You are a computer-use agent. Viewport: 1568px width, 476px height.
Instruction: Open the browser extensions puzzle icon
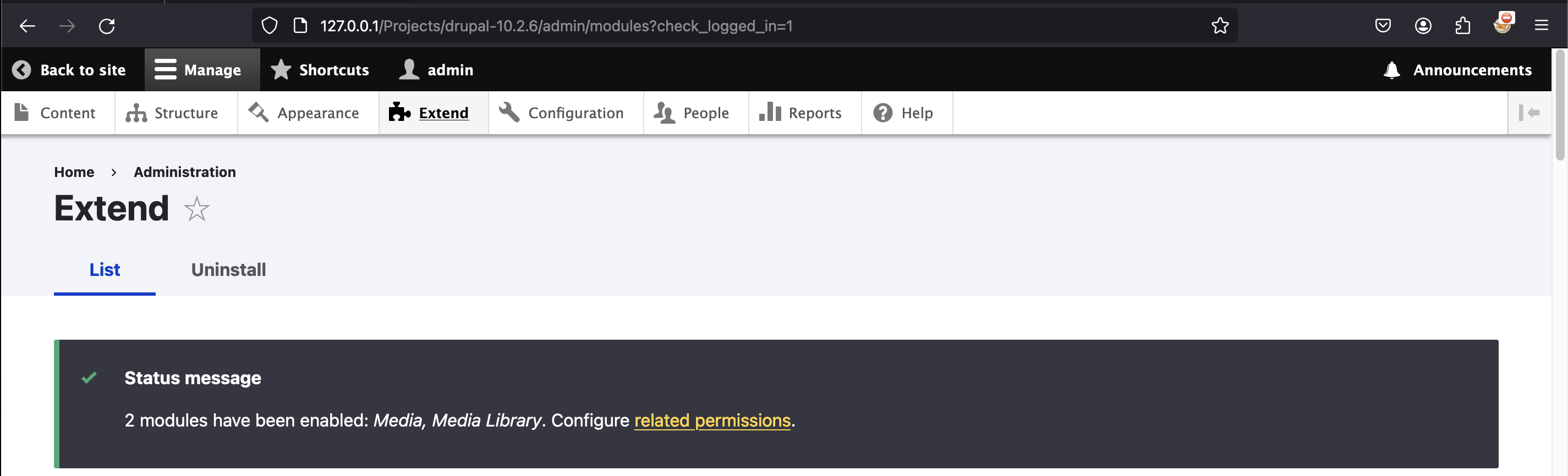(x=1462, y=25)
